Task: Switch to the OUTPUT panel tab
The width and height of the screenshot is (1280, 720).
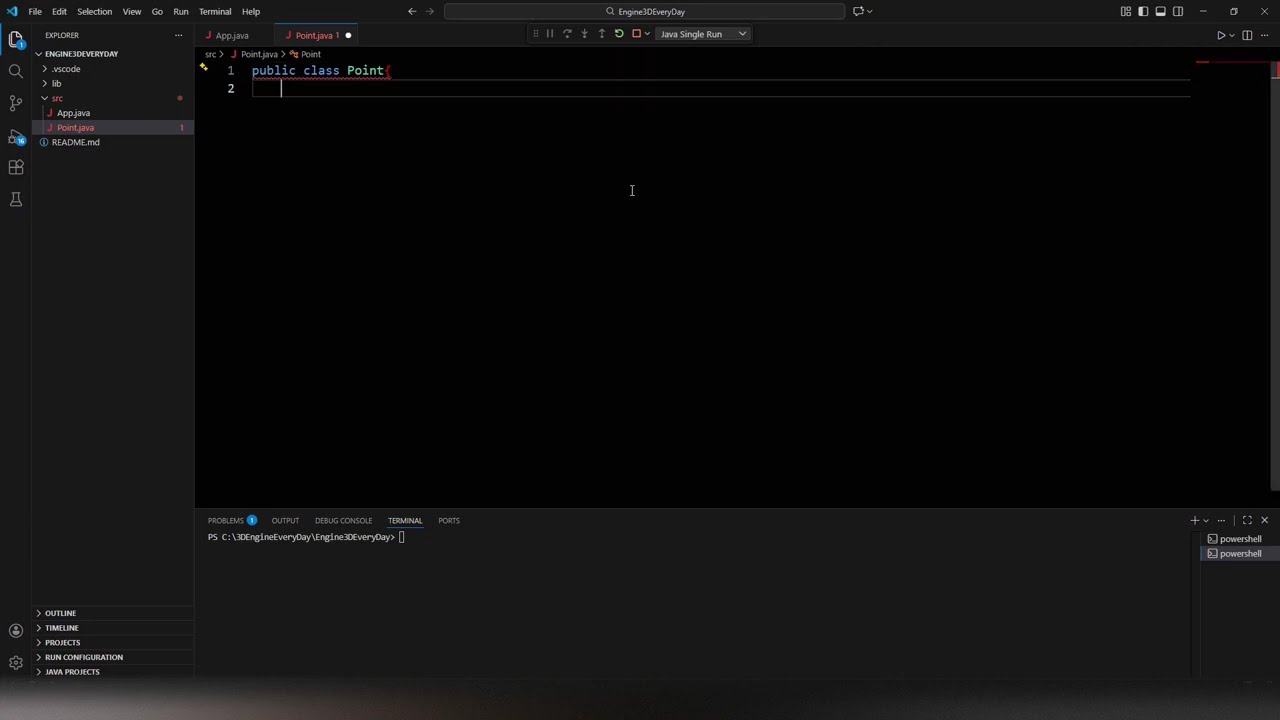Action: tap(285, 520)
